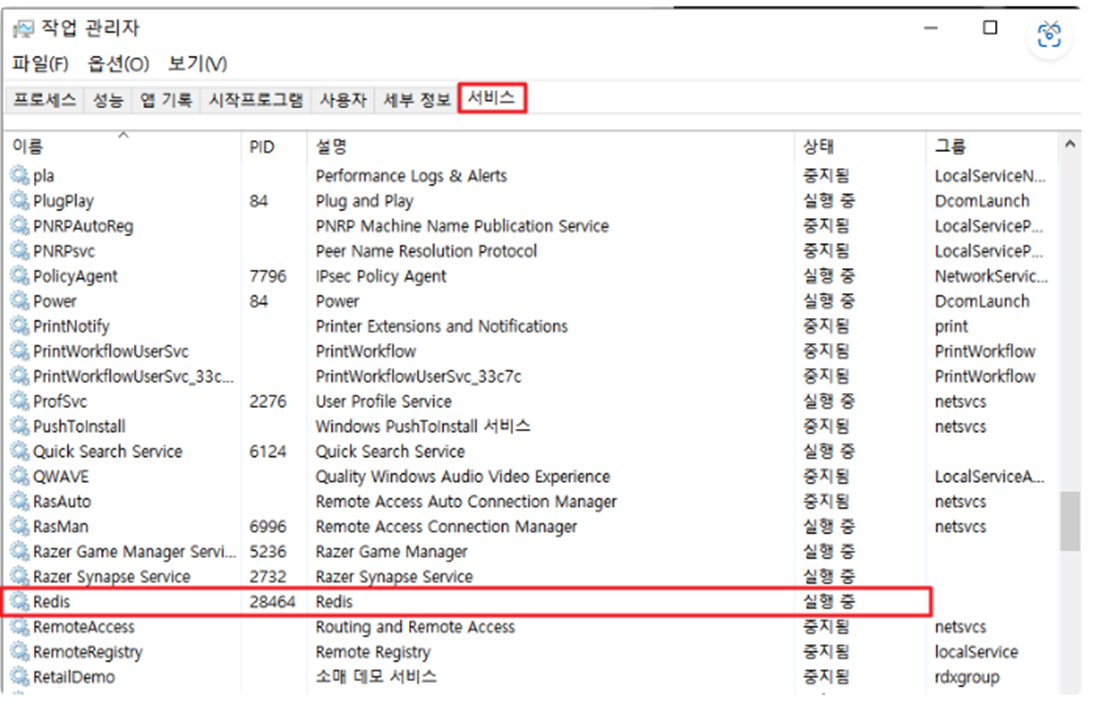The image size is (1108, 715).
Task: Click the RasMan service icon
Action: point(20,526)
